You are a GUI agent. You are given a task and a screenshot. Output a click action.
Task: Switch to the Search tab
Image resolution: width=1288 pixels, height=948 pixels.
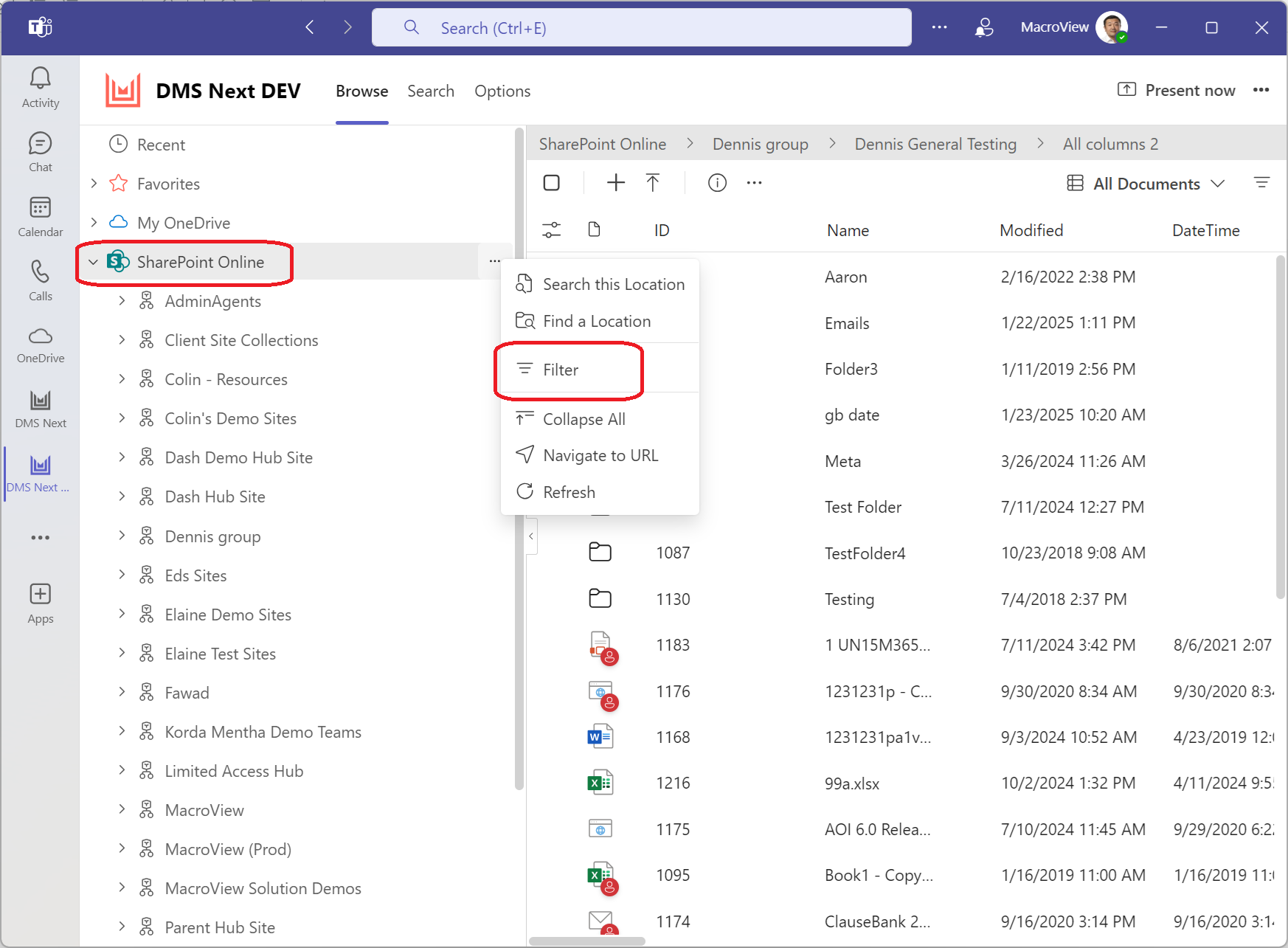431,91
